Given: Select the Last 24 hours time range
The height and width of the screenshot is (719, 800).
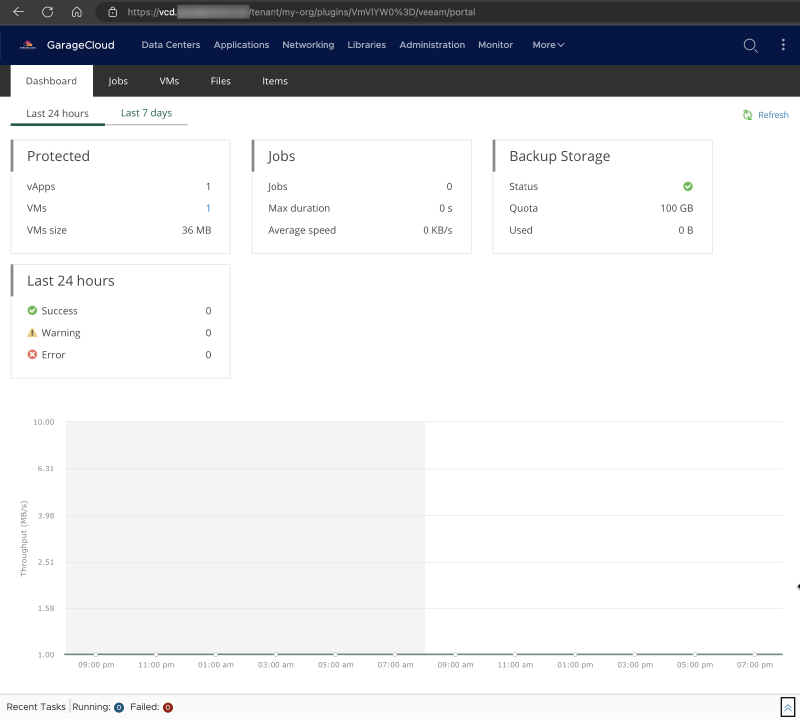Looking at the screenshot, I should click(57, 113).
